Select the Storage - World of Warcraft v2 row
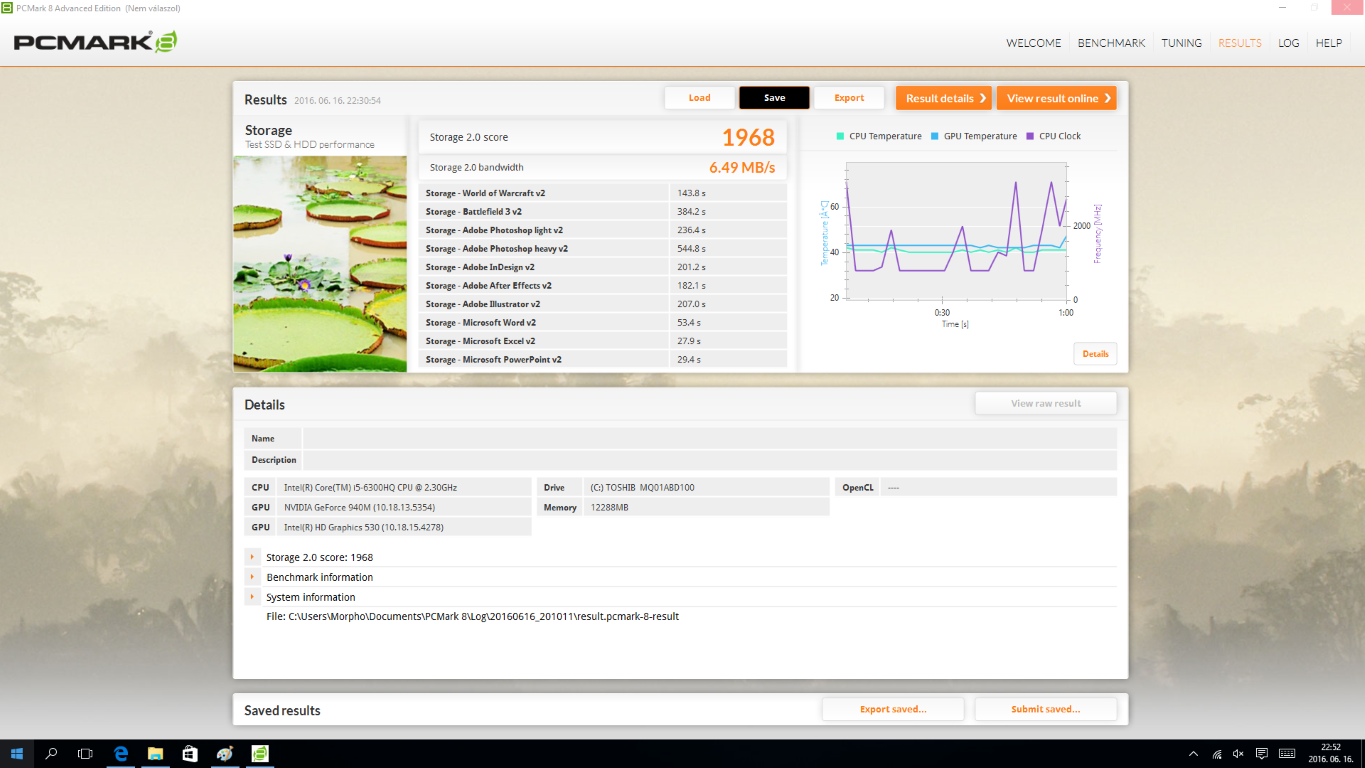Screen dimensions: 1365x768 coord(603,193)
